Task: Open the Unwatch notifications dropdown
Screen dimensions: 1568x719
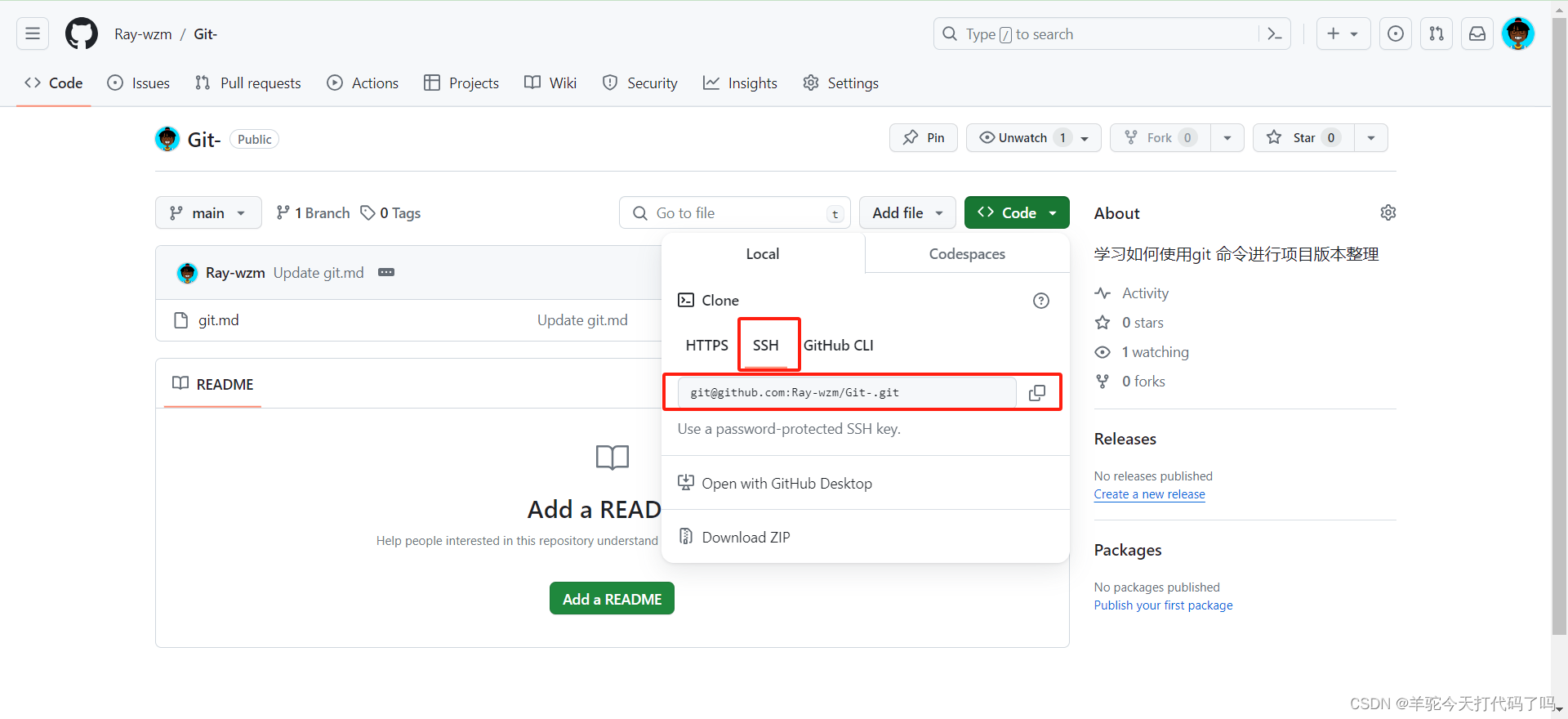Action: pyautogui.click(x=1034, y=137)
